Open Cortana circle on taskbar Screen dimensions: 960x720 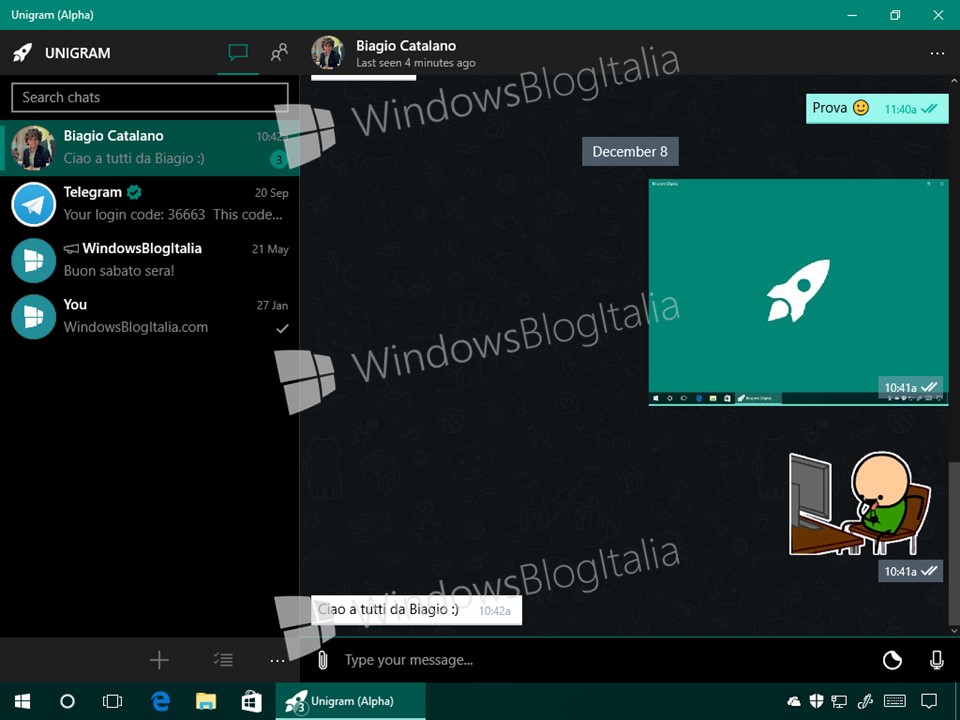[67, 702]
